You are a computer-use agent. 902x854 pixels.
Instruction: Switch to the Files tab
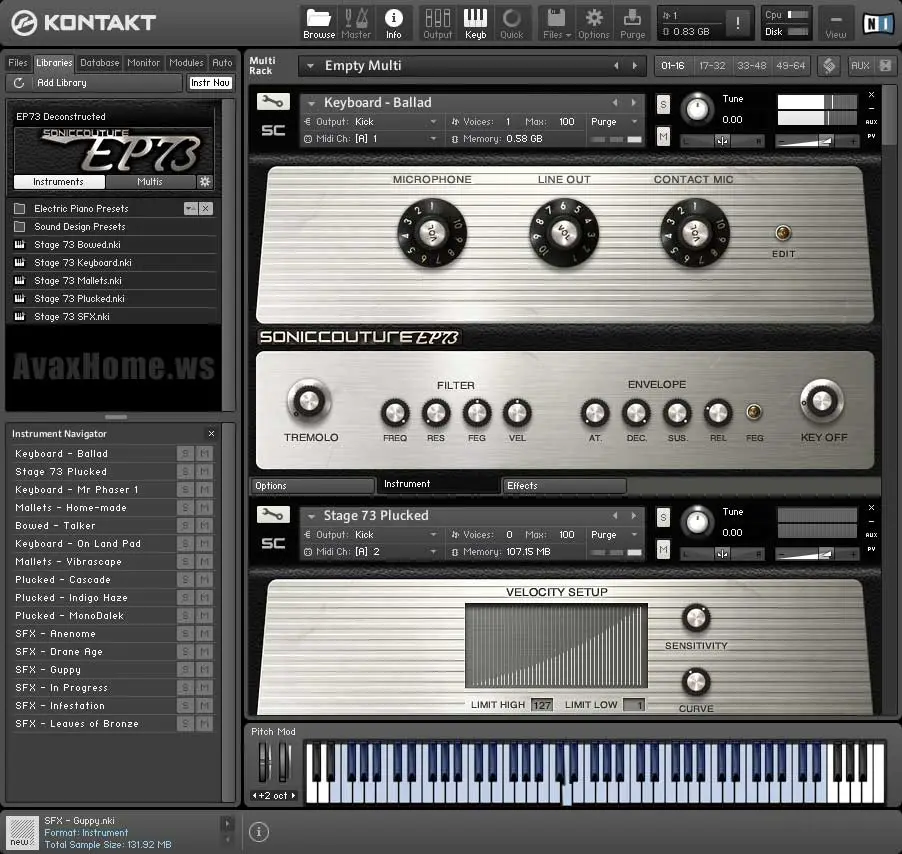pyautogui.click(x=17, y=63)
